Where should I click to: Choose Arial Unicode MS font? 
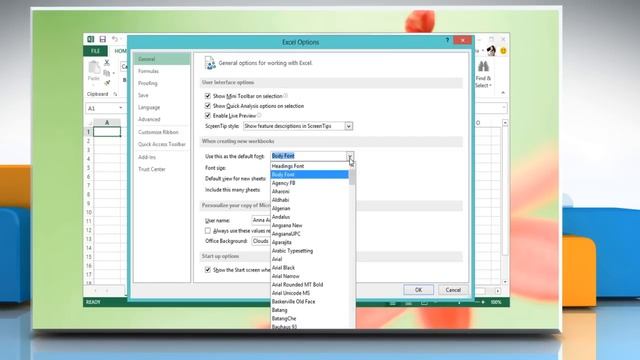(x=310, y=293)
